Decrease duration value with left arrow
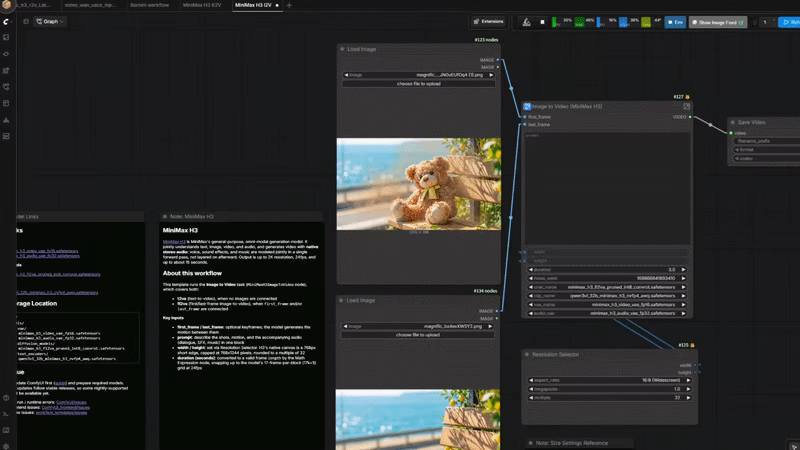The height and width of the screenshot is (450, 800). click(531, 270)
